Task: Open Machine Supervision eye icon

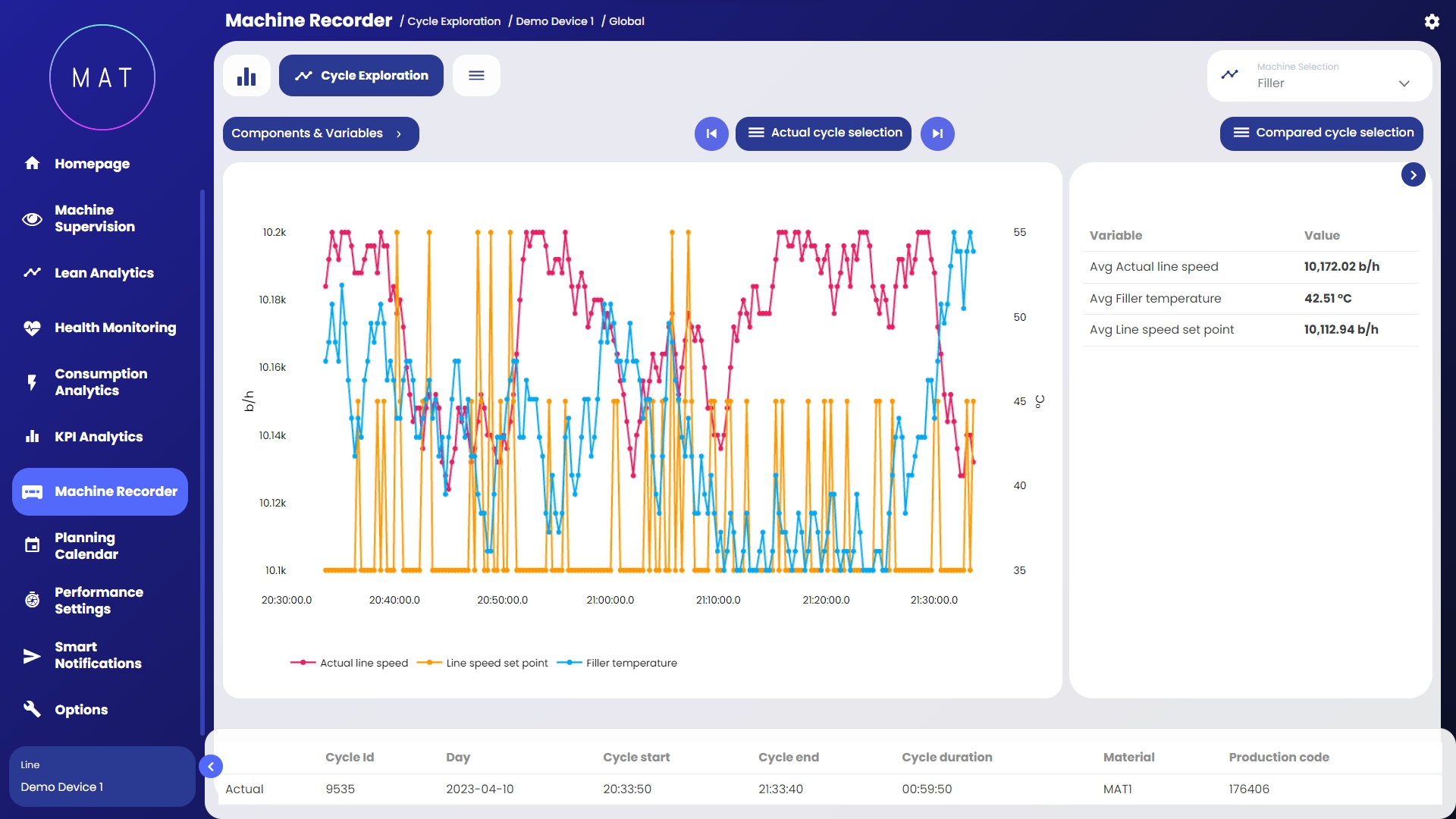Action: click(x=32, y=219)
